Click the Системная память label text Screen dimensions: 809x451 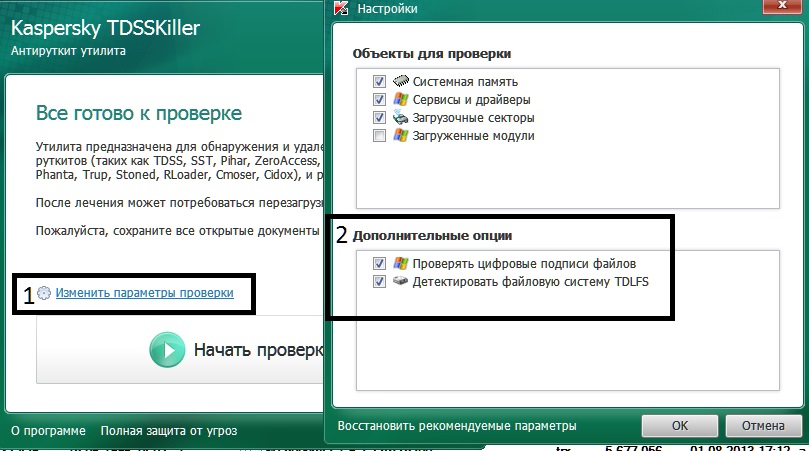click(465, 82)
